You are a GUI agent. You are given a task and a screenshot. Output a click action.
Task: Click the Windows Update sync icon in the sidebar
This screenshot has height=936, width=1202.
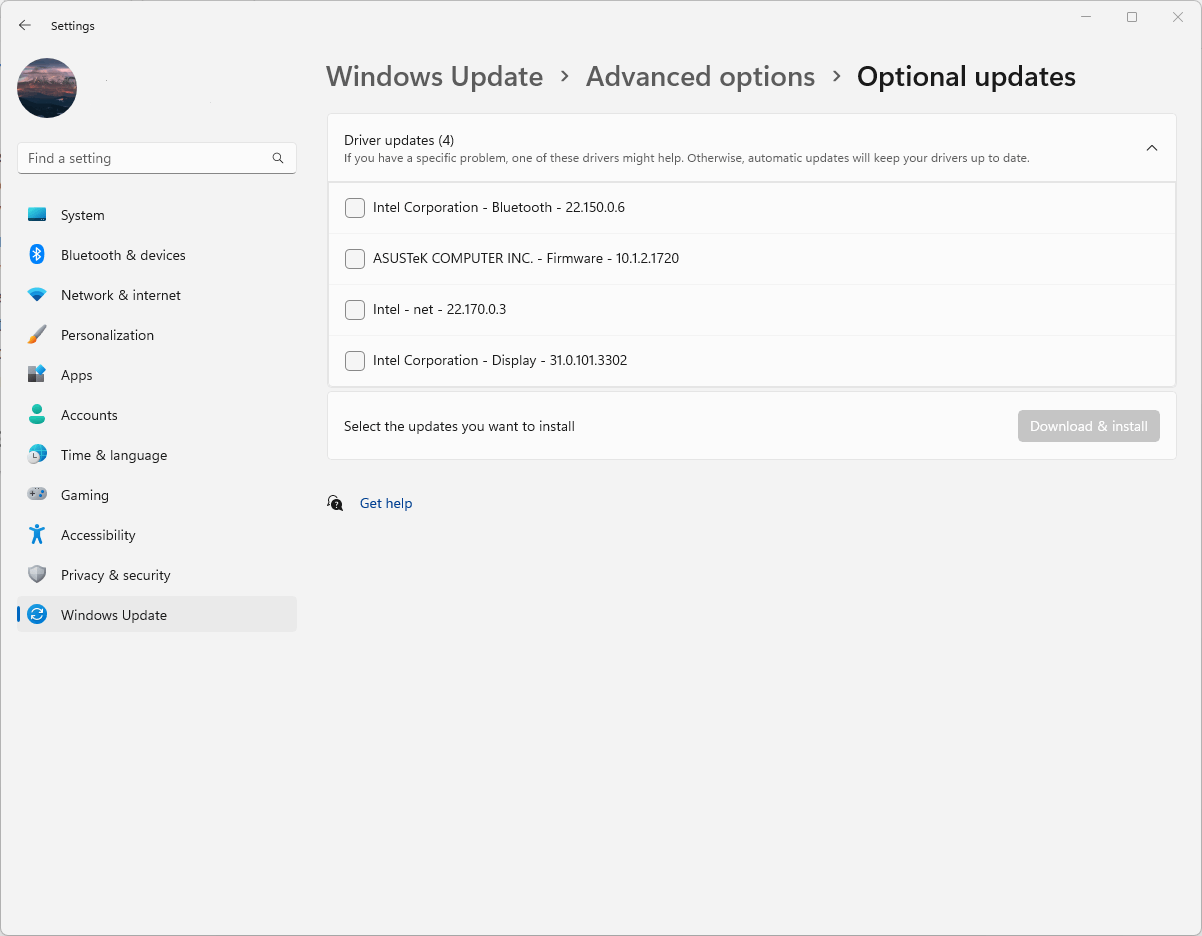(37, 615)
